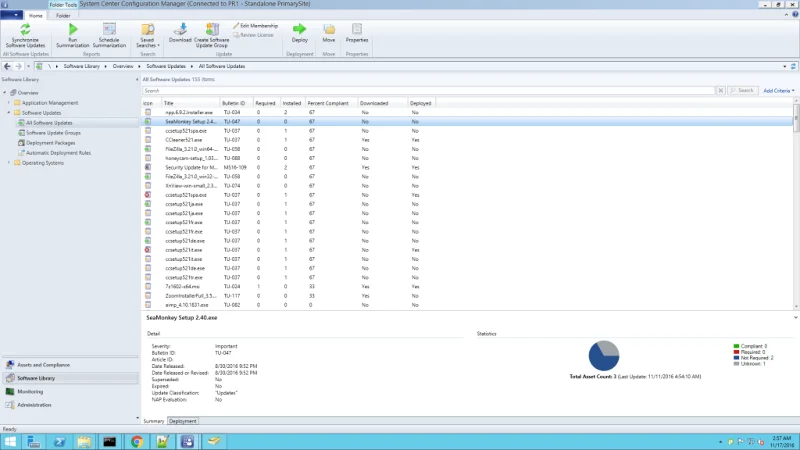Viewport: 800px width, 450px height.
Task: Run Summarization from the ribbon
Action: tap(72, 36)
